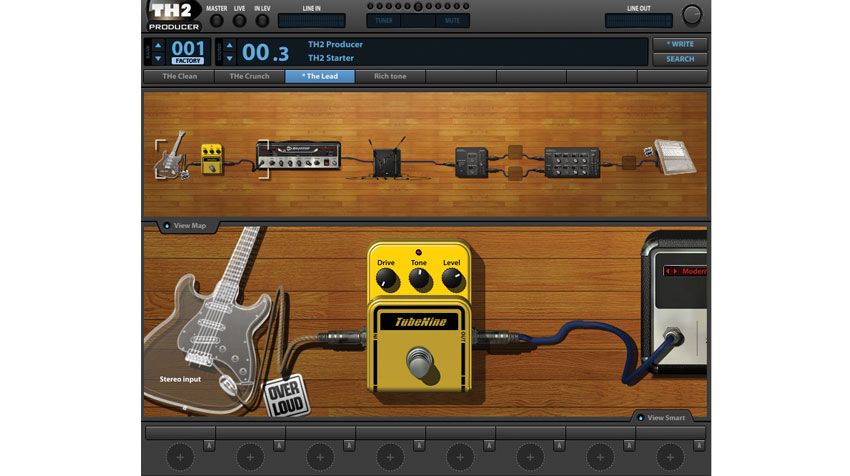Select the THe Crunch variation tab
This screenshot has width=850, height=476.
tap(249, 76)
